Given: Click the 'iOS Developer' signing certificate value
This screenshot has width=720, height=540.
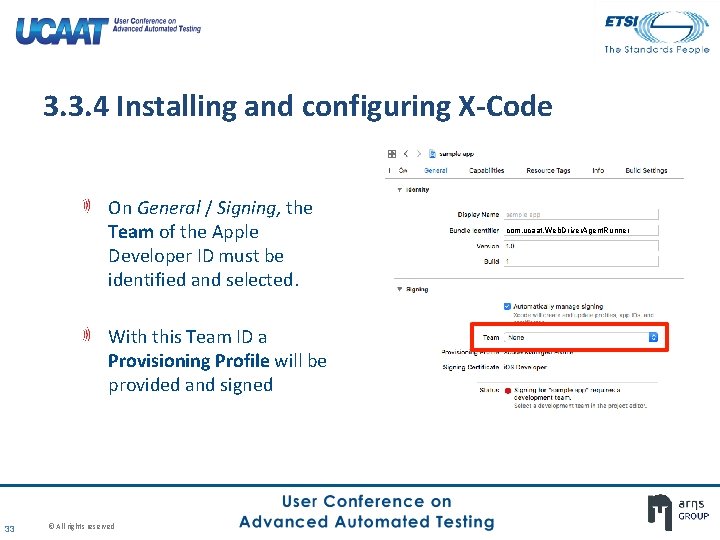Looking at the screenshot, I should pos(525,367).
